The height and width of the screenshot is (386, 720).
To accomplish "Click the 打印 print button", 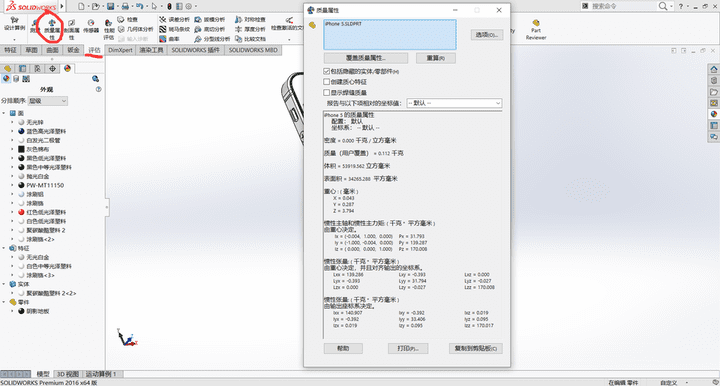I will pos(408,348).
